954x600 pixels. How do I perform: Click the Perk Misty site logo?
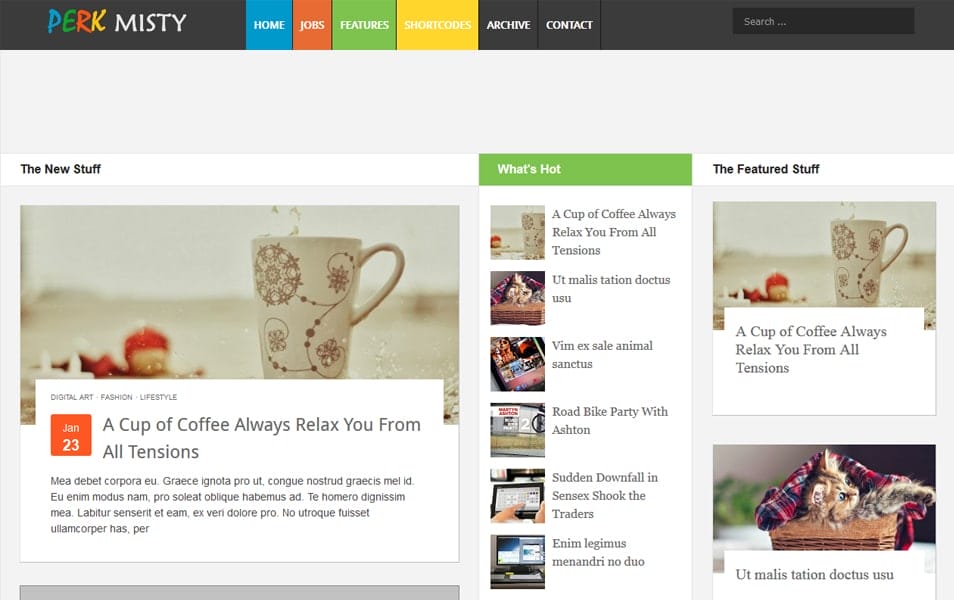click(x=115, y=22)
